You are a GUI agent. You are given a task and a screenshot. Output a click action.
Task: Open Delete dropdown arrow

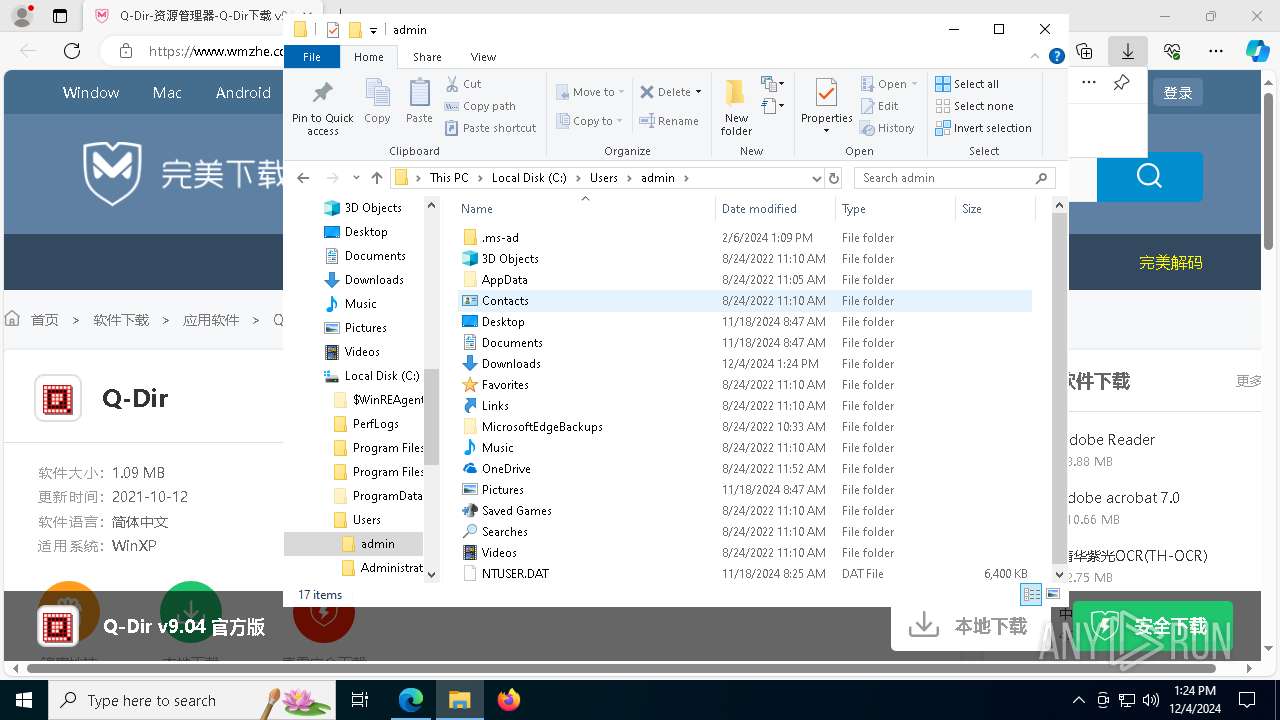[698, 92]
